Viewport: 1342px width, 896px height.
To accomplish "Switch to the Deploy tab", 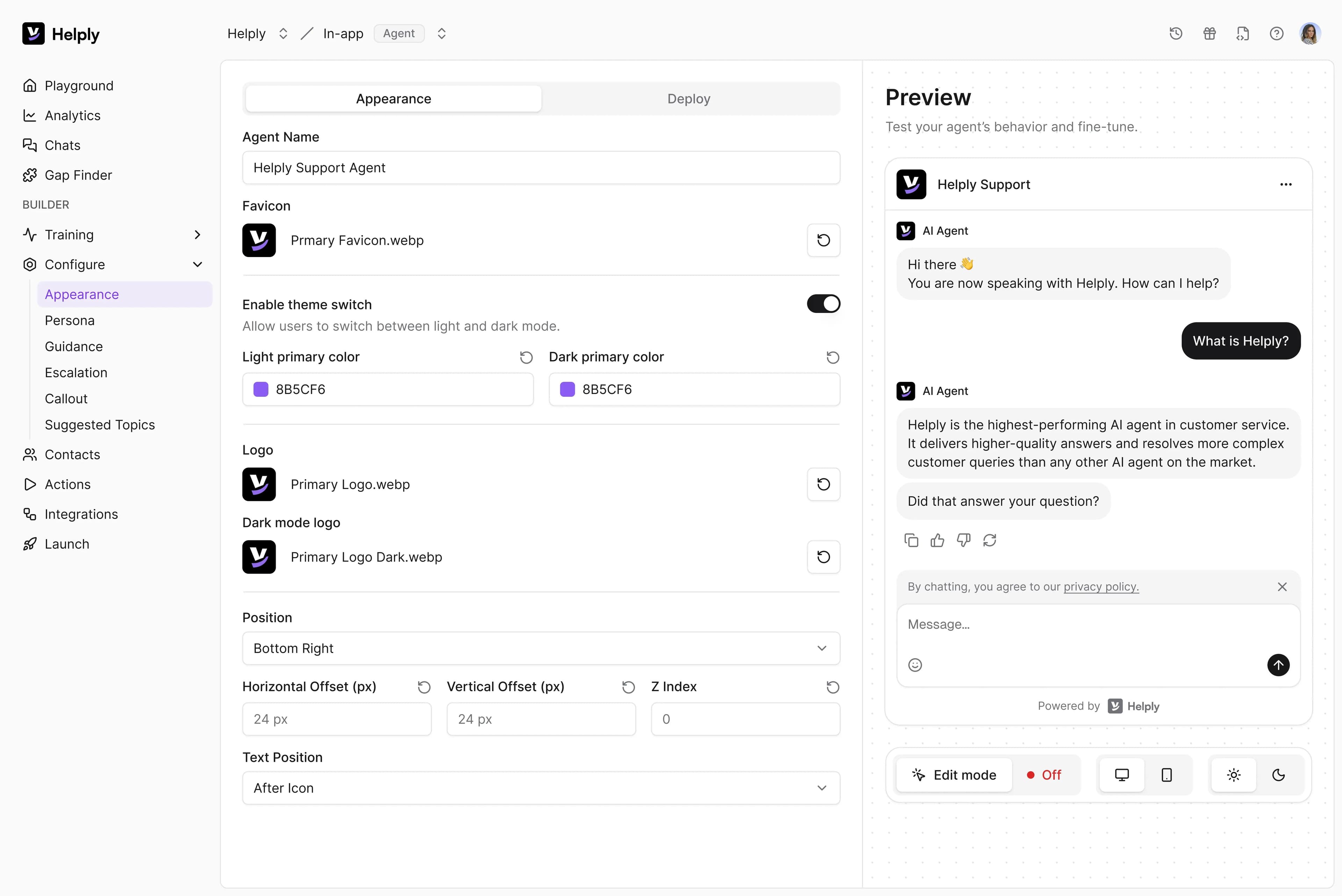I will click(688, 98).
